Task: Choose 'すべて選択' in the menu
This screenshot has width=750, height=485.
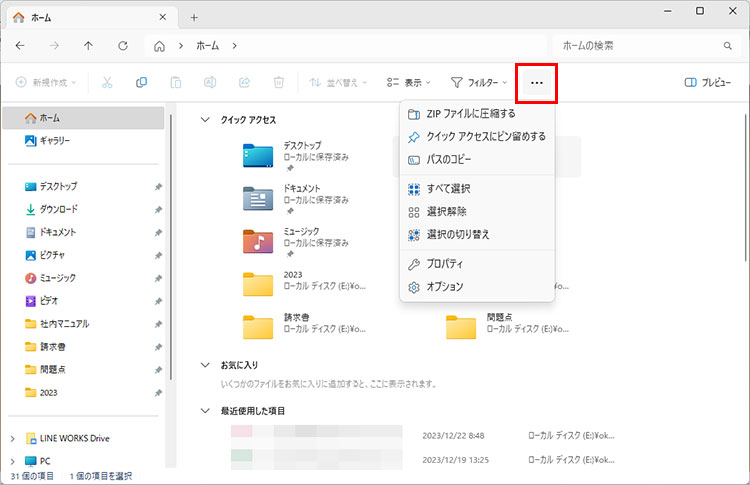Action: [x=448, y=188]
